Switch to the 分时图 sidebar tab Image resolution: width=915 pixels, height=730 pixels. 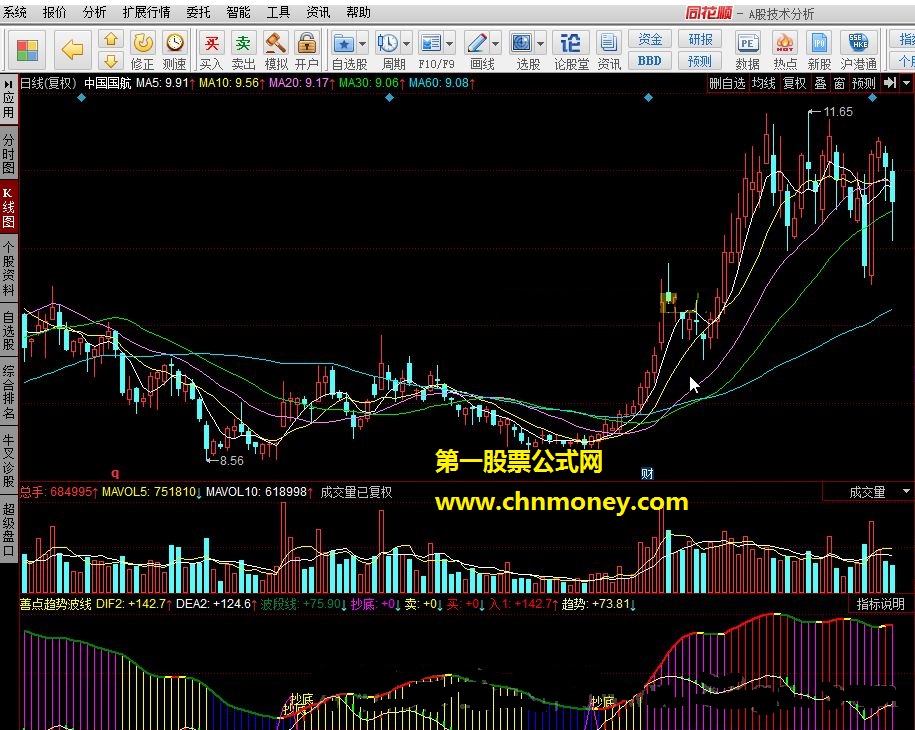8,154
